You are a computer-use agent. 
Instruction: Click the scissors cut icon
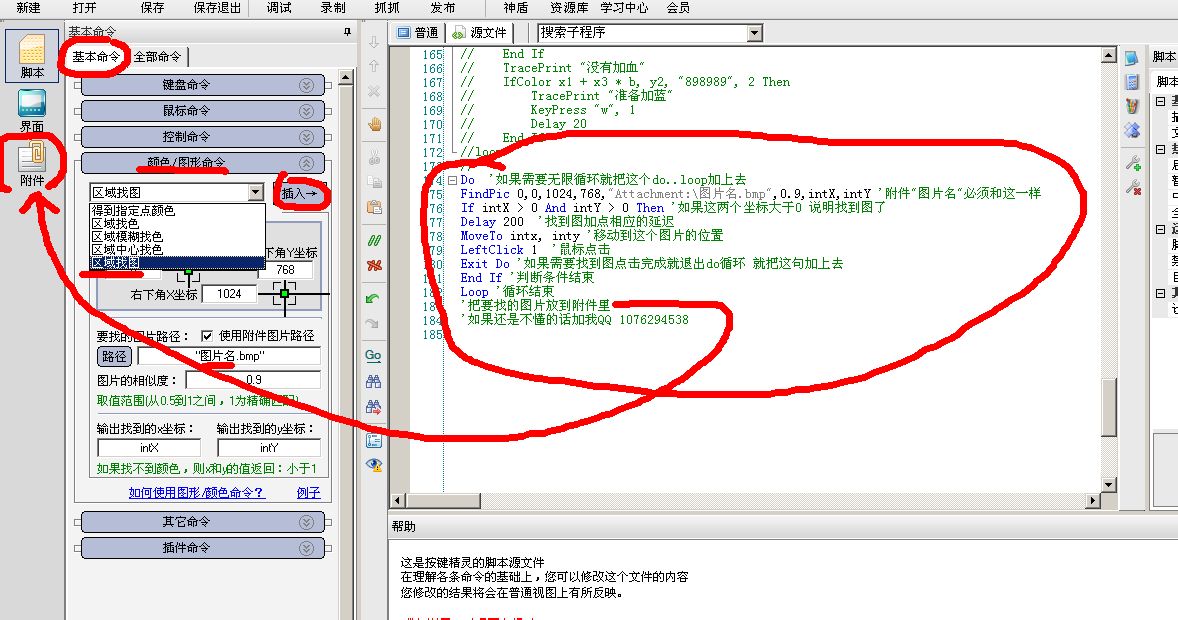tap(373, 157)
